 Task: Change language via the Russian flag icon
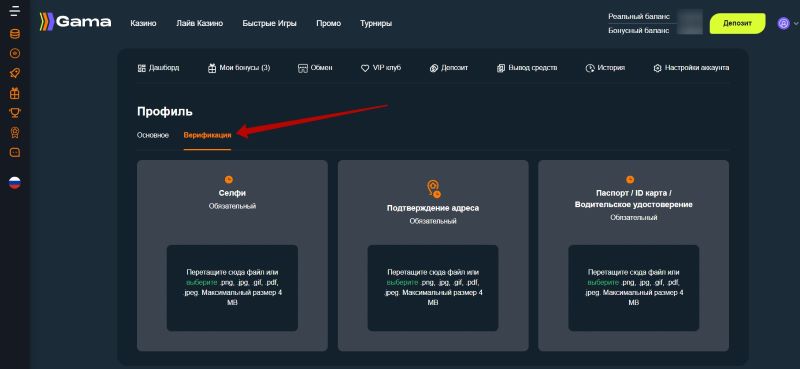15,183
